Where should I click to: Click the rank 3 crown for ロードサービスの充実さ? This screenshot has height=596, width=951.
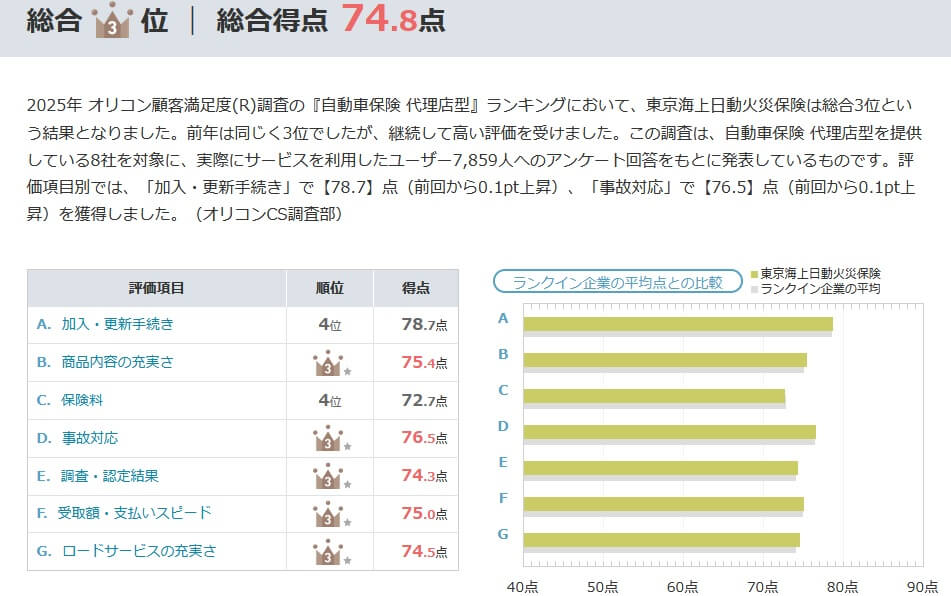pyautogui.click(x=329, y=552)
